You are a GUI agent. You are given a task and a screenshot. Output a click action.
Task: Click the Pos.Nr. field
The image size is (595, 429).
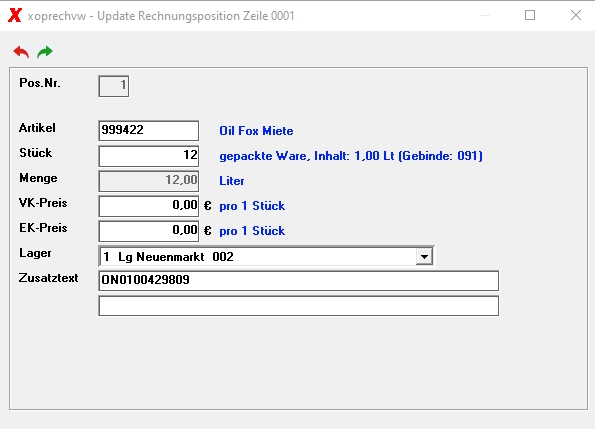(113, 86)
